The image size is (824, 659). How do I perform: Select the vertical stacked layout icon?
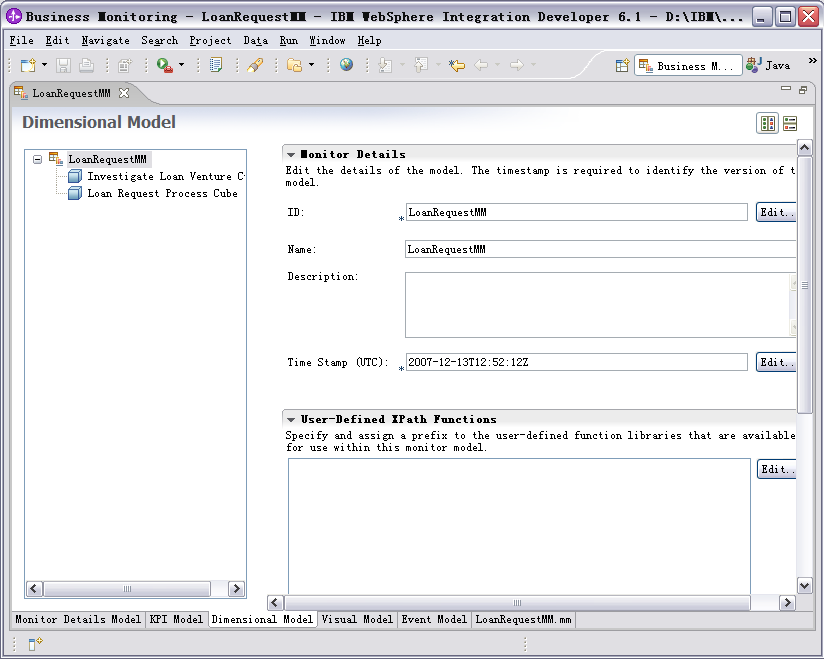(790, 123)
